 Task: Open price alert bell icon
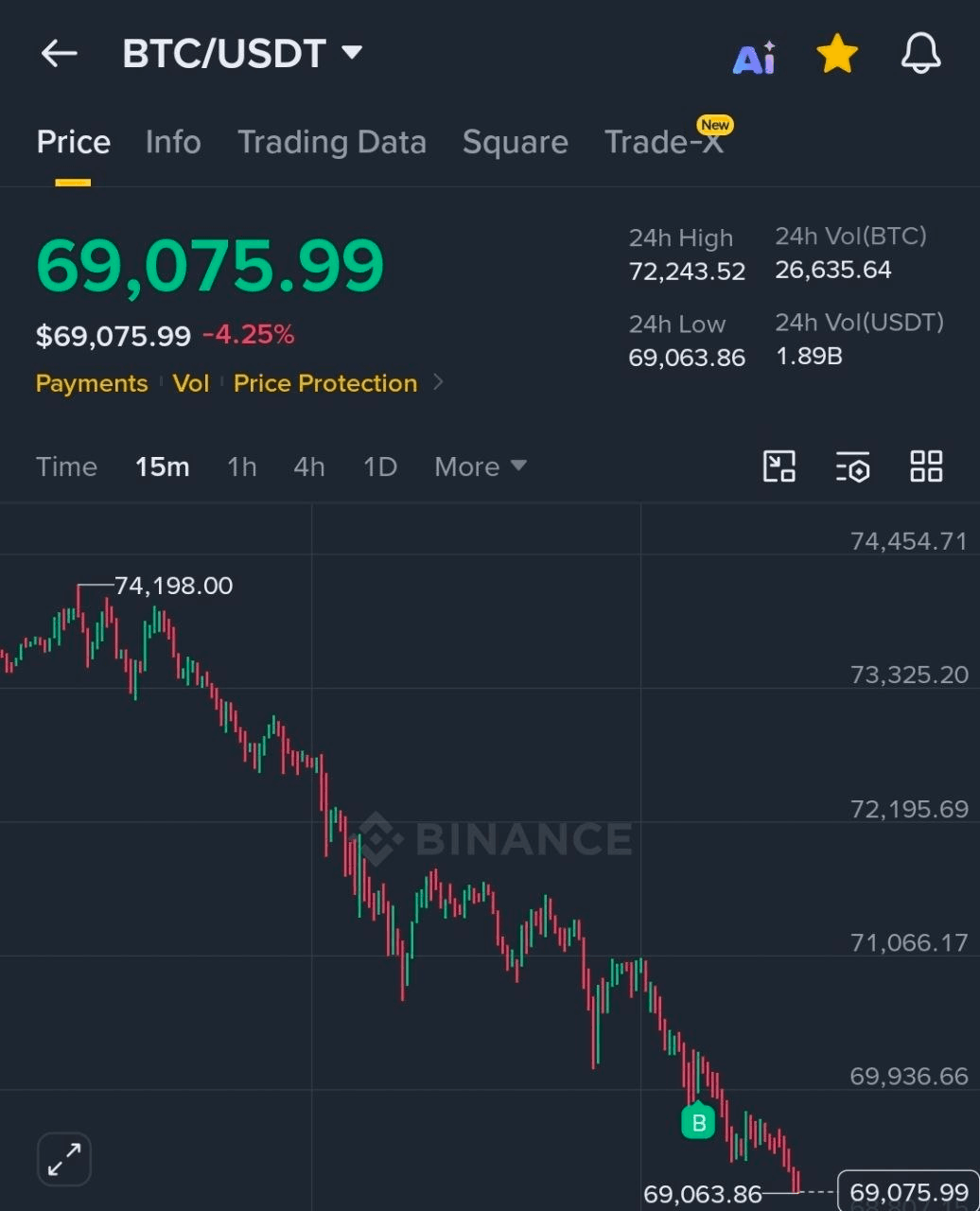pyautogui.click(x=920, y=54)
